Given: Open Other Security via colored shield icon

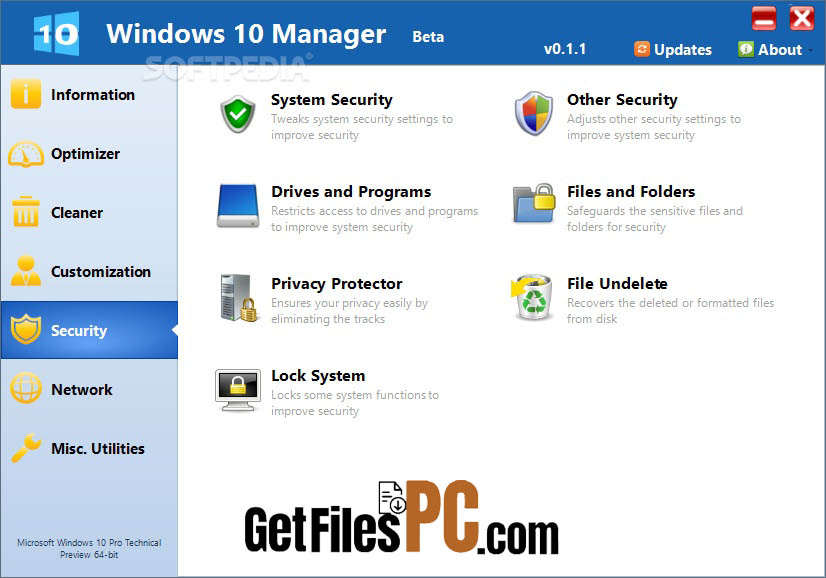Looking at the screenshot, I should [x=534, y=113].
